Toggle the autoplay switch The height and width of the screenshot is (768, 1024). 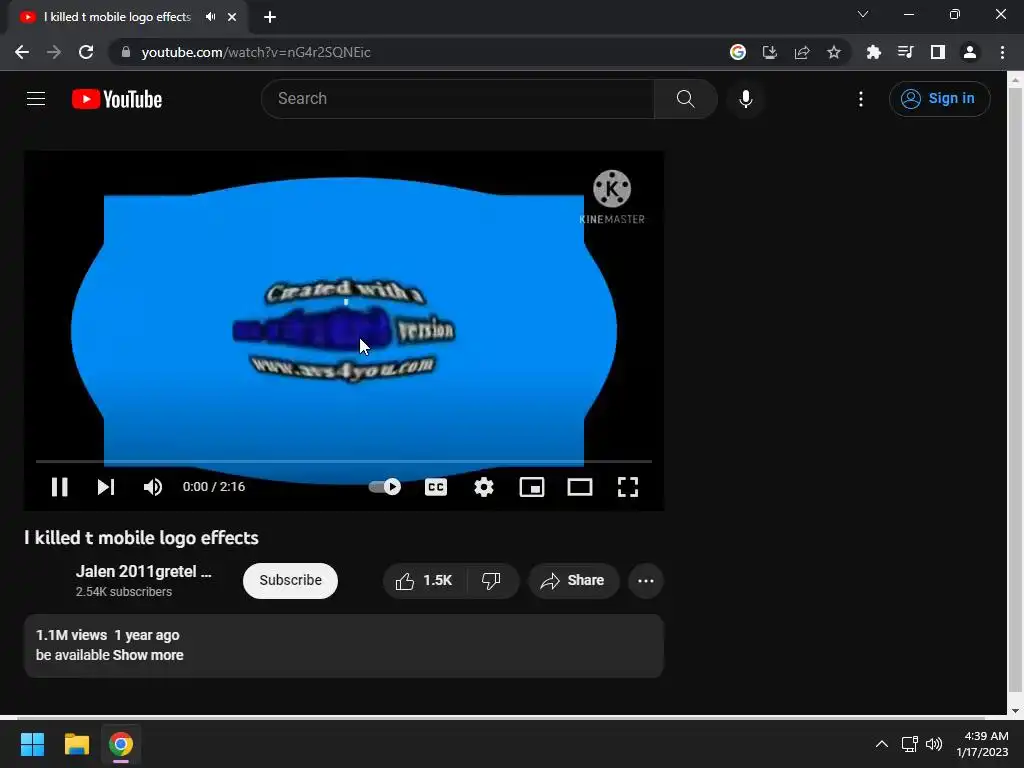385,487
